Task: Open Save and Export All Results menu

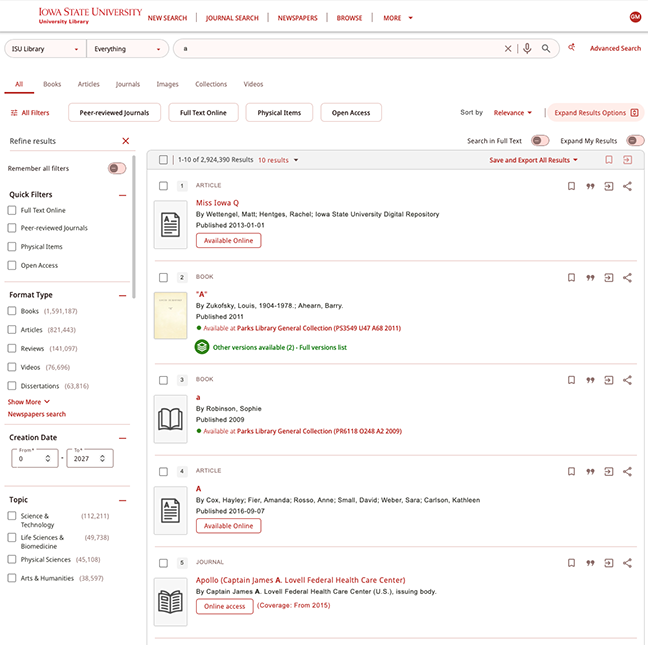Action: (x=533, y=160)
